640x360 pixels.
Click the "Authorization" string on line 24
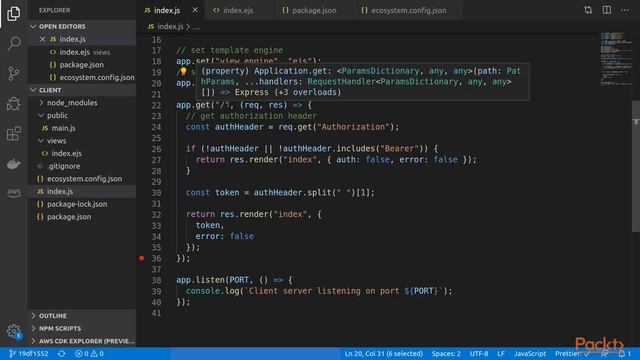point(353,127)
